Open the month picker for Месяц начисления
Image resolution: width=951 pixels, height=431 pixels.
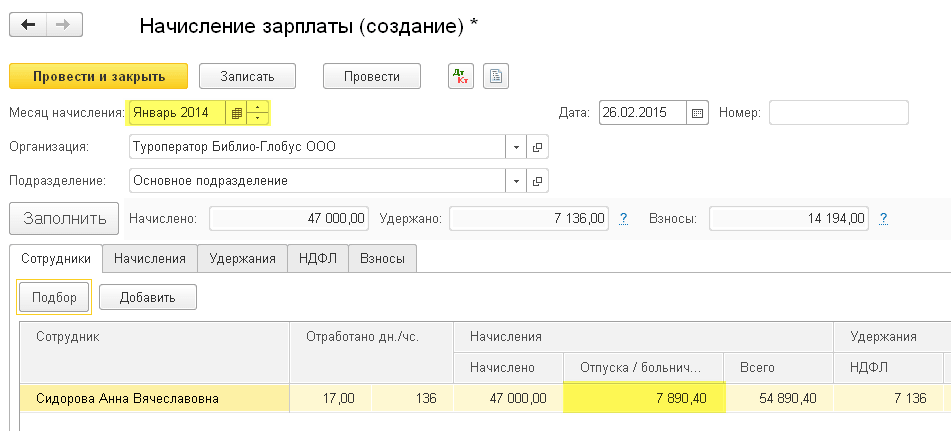tap(236, 113)
